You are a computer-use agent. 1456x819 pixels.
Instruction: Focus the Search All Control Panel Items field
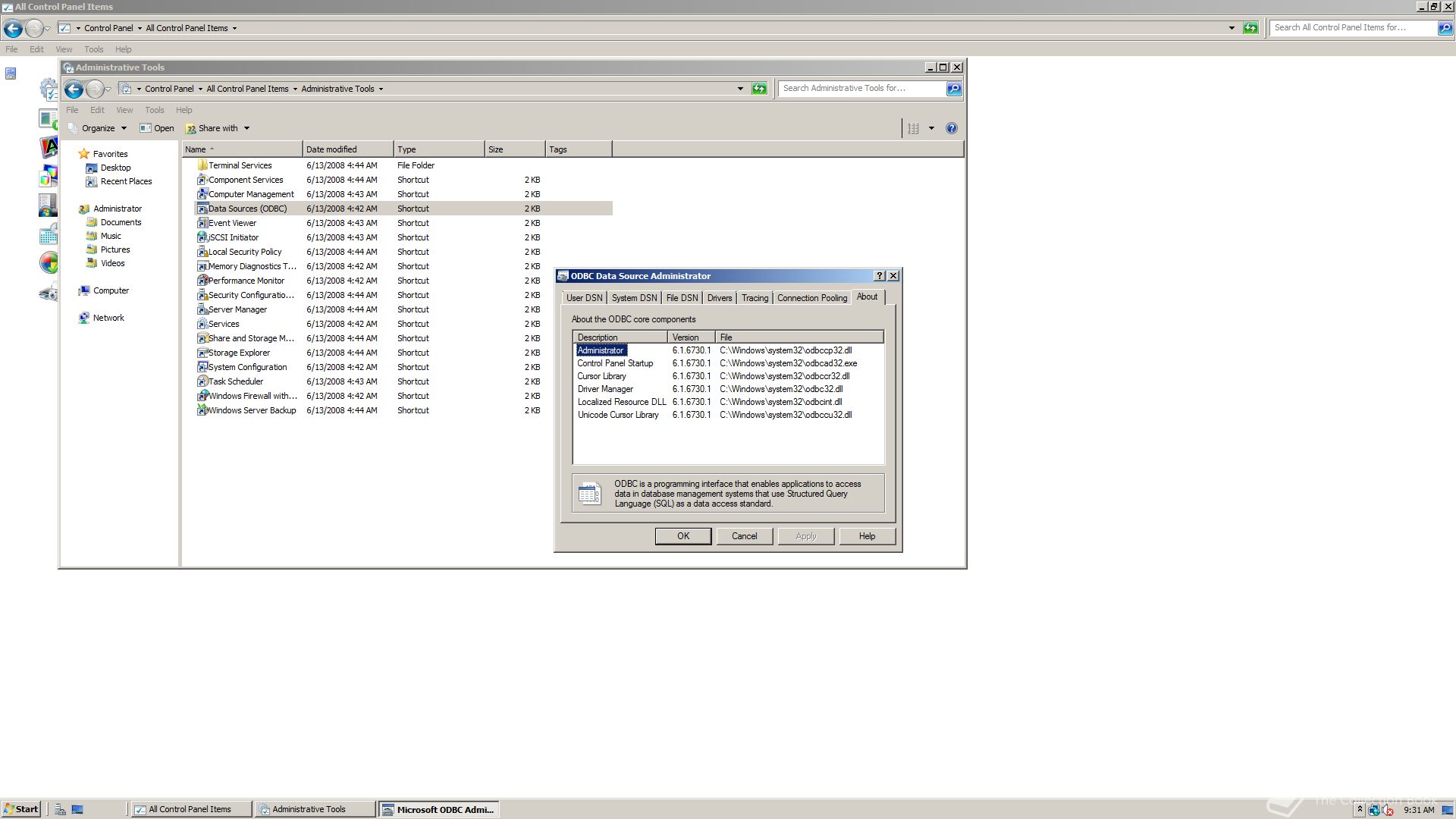click(x=1353, y=28)
